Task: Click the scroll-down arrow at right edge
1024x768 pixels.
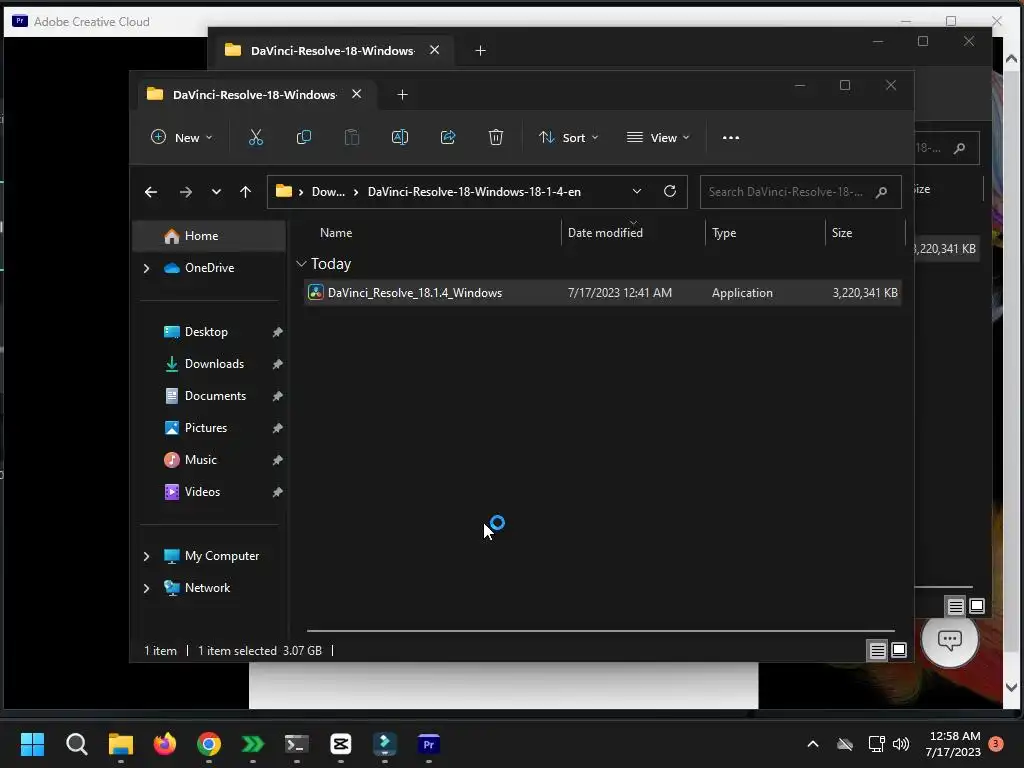Action: (1011, 687)
